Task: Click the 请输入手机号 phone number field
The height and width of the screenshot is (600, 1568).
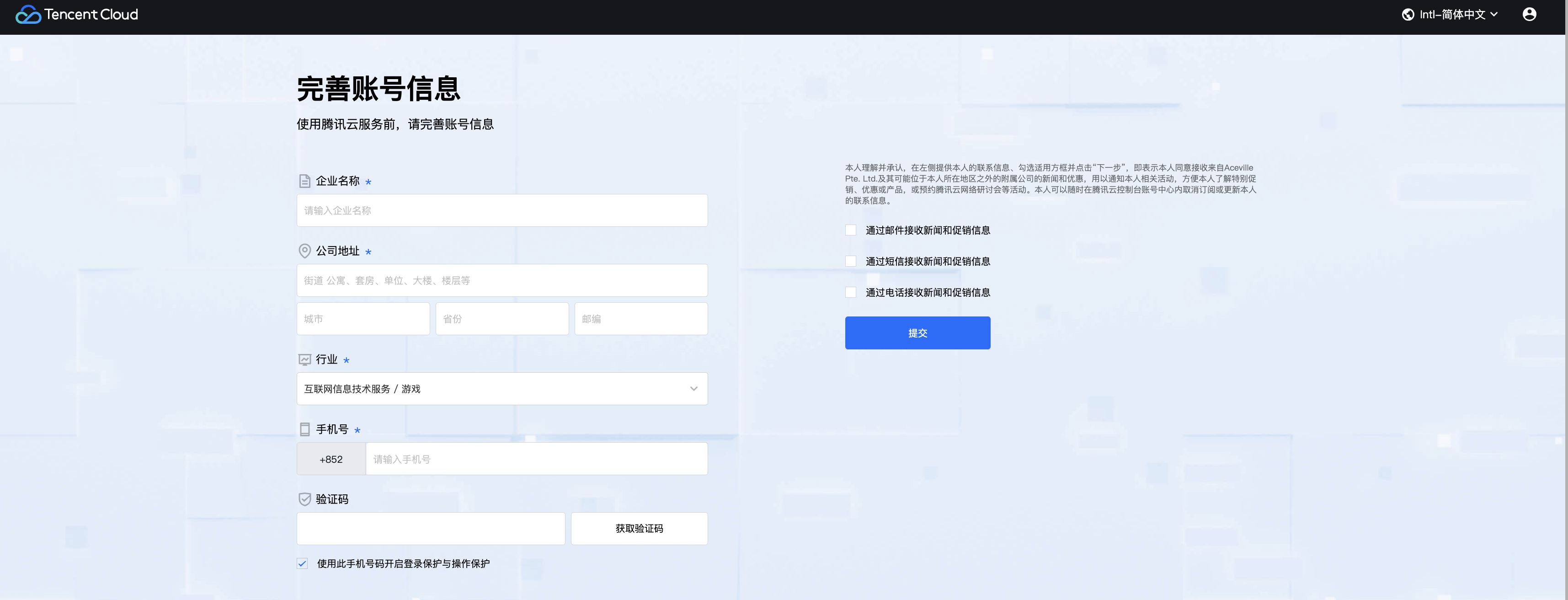Action: pos(536,459)
